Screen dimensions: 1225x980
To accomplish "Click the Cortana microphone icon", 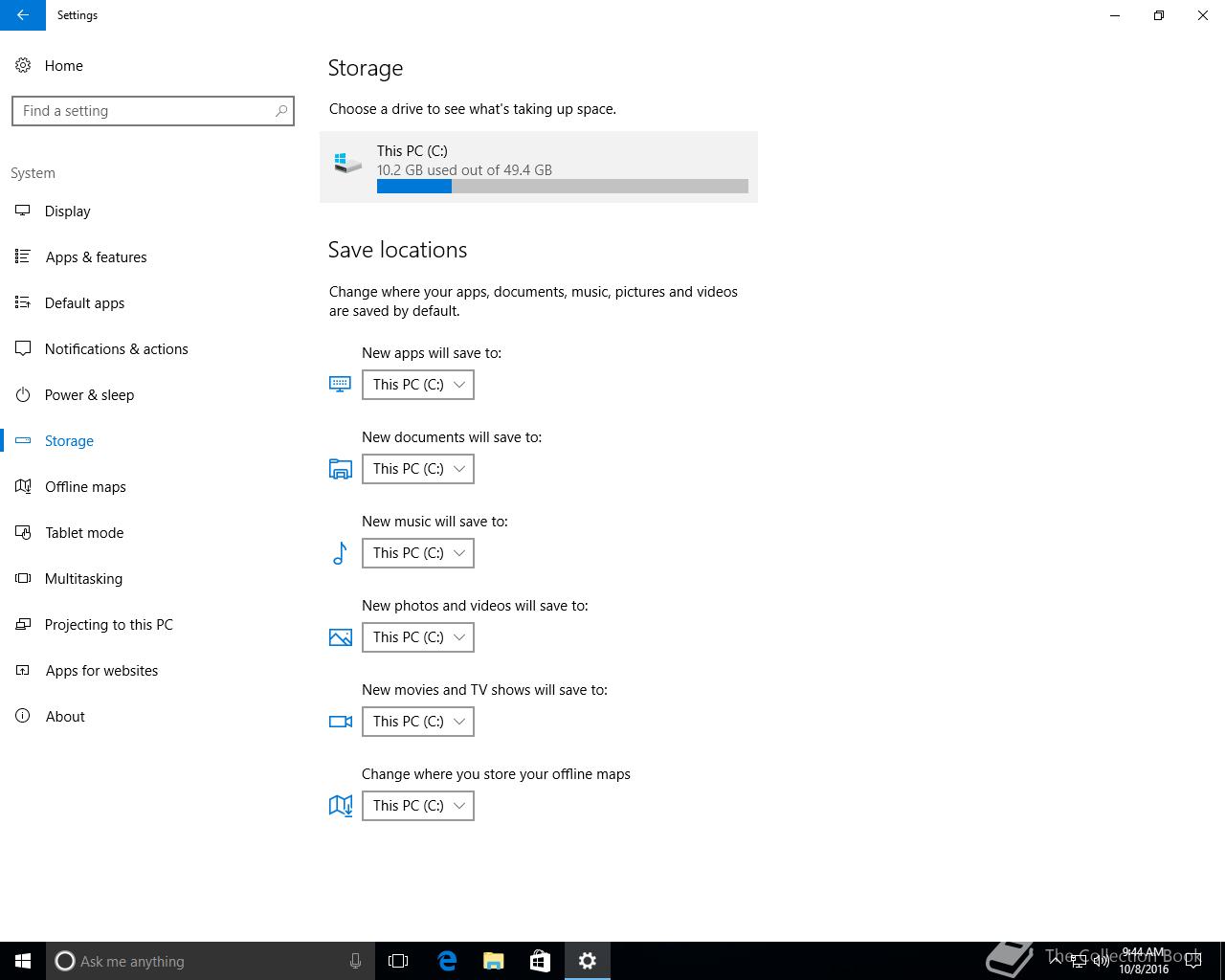I will tap(355, 961).
